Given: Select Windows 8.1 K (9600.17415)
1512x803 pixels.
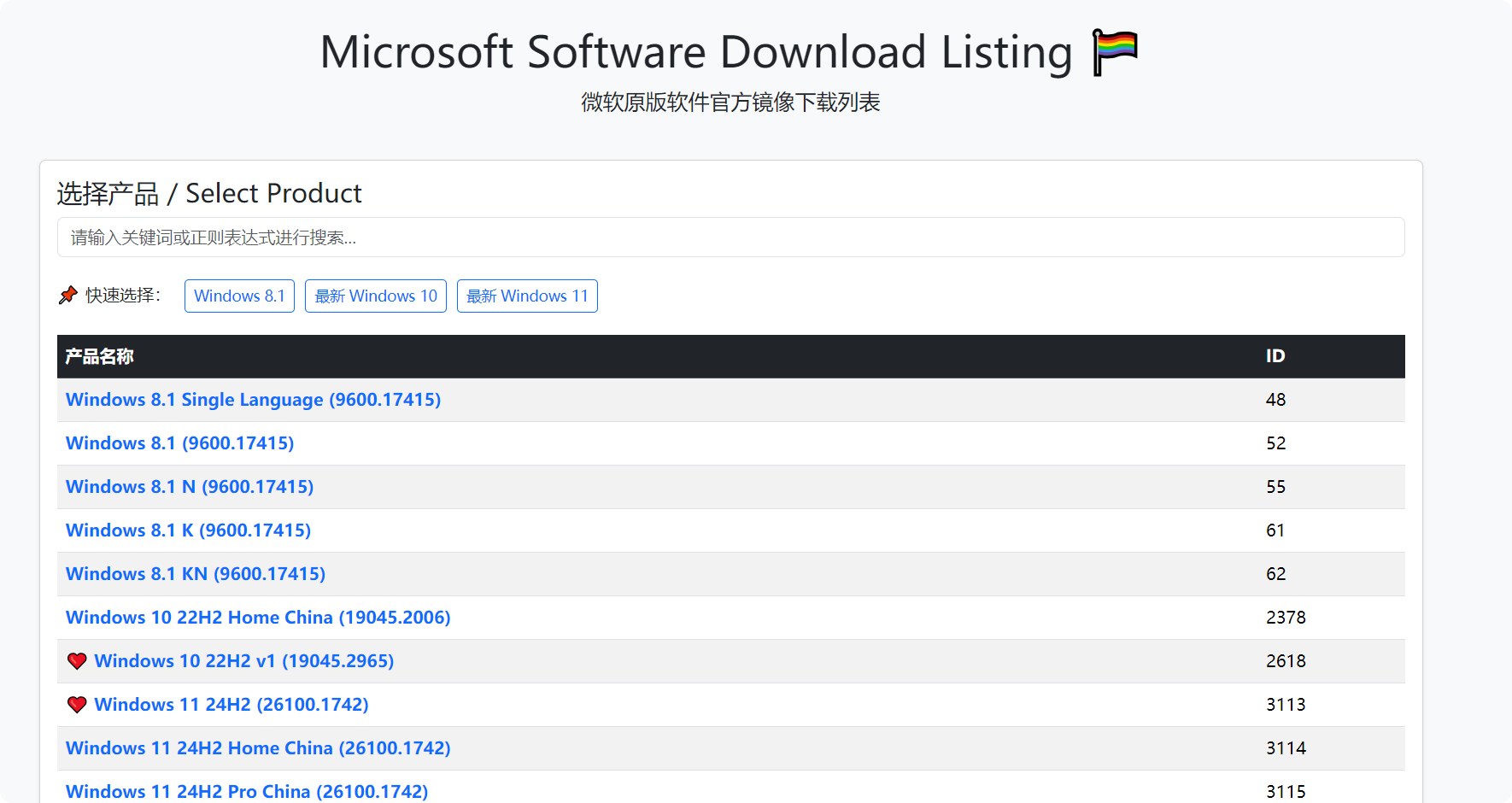Looking at the screenshot, I should 188,530.
